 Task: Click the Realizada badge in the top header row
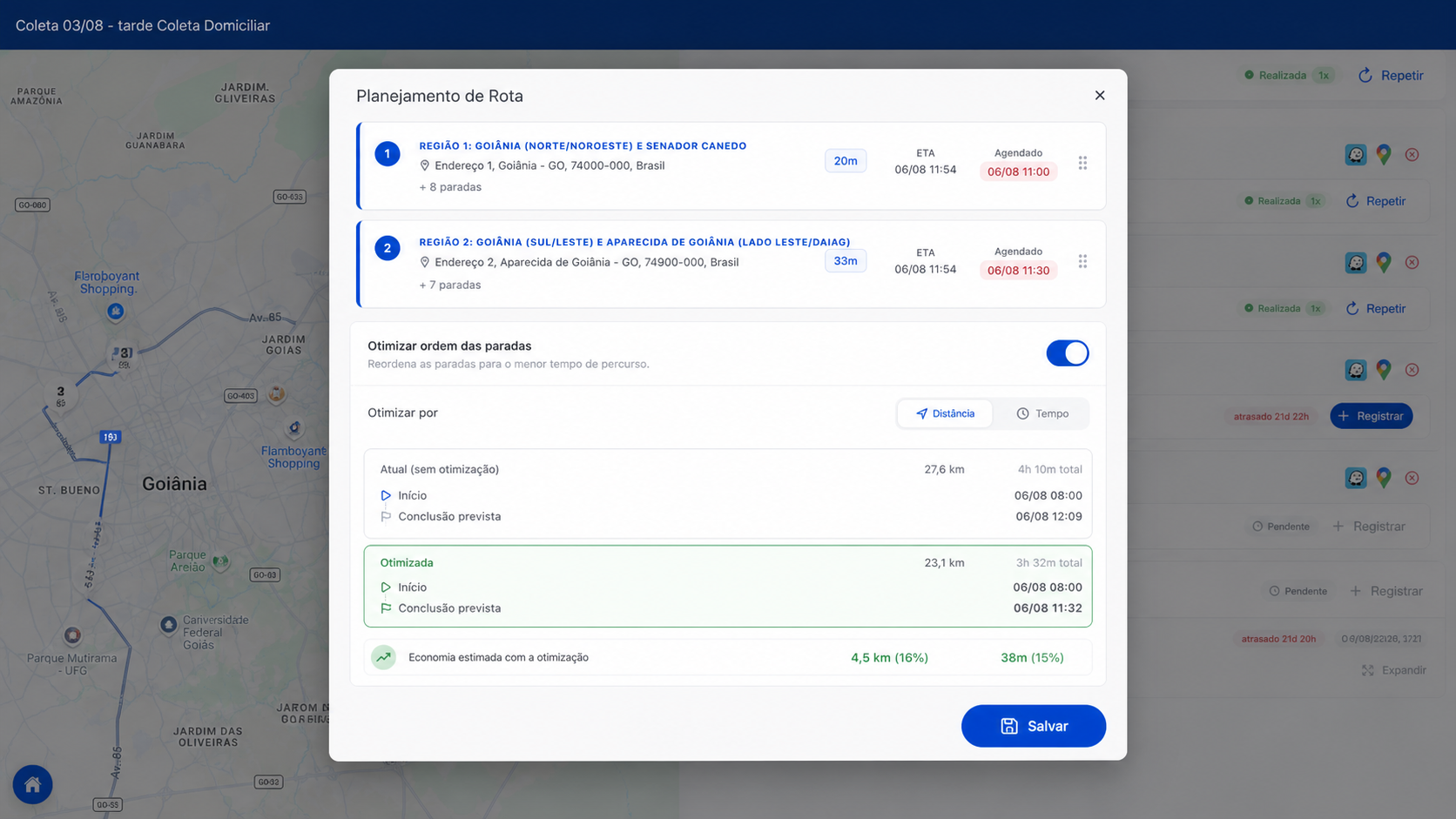1289,76
